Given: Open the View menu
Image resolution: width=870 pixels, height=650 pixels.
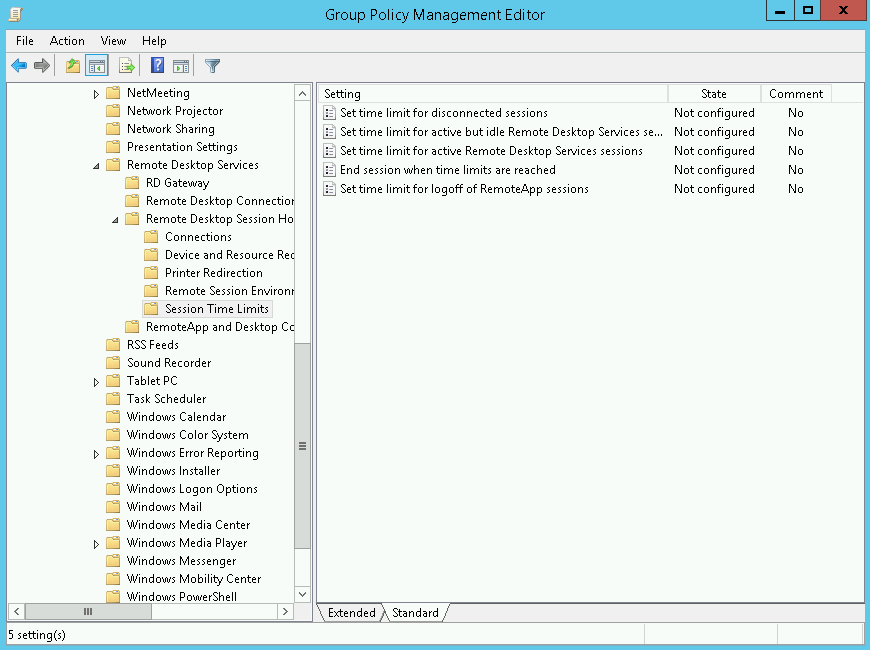Looking at the screenshot, I should [x=113, y=41].
